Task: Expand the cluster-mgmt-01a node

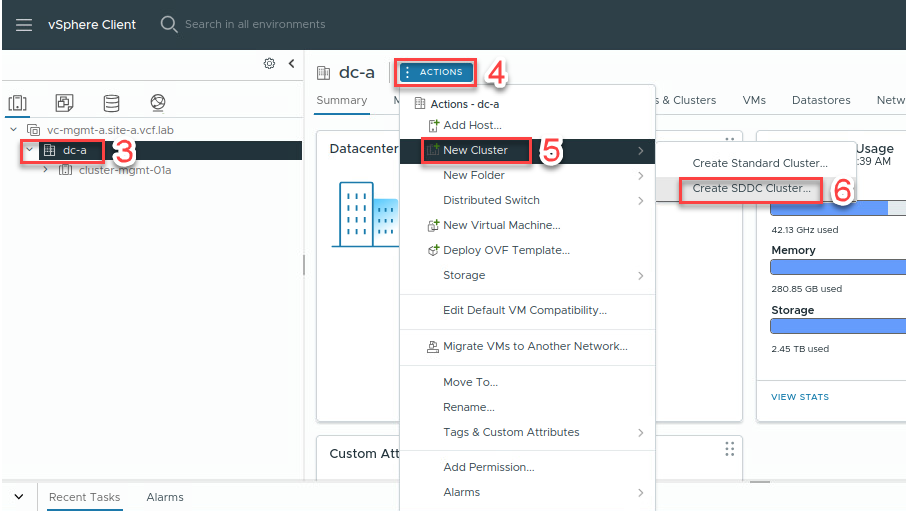Action: (x=46, y=170)
